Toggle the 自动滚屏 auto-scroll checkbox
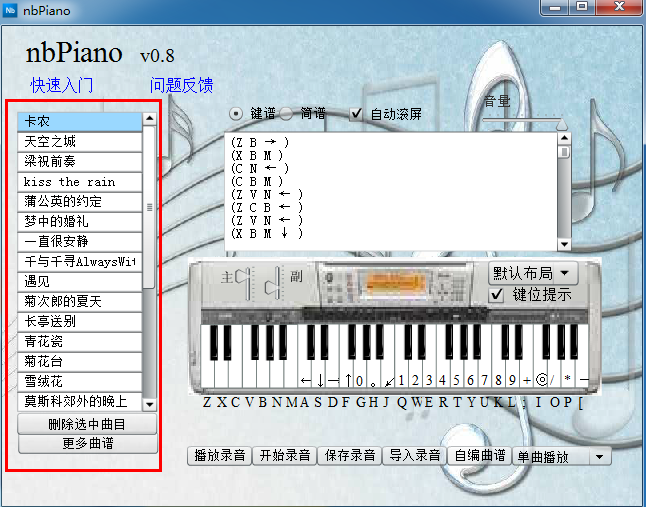The image size is (646, 507). [x=356, y=114]
